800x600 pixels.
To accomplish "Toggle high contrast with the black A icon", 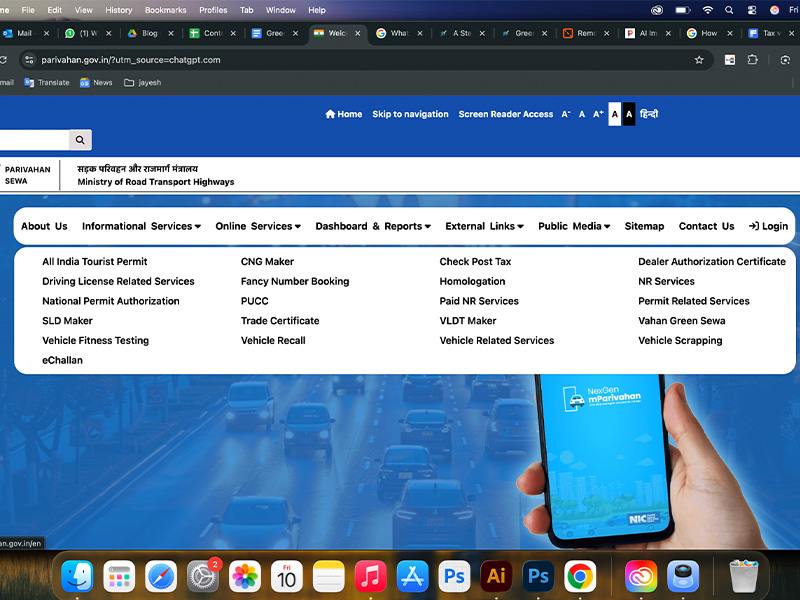I will pyautogui.click(x=628, y=114).
